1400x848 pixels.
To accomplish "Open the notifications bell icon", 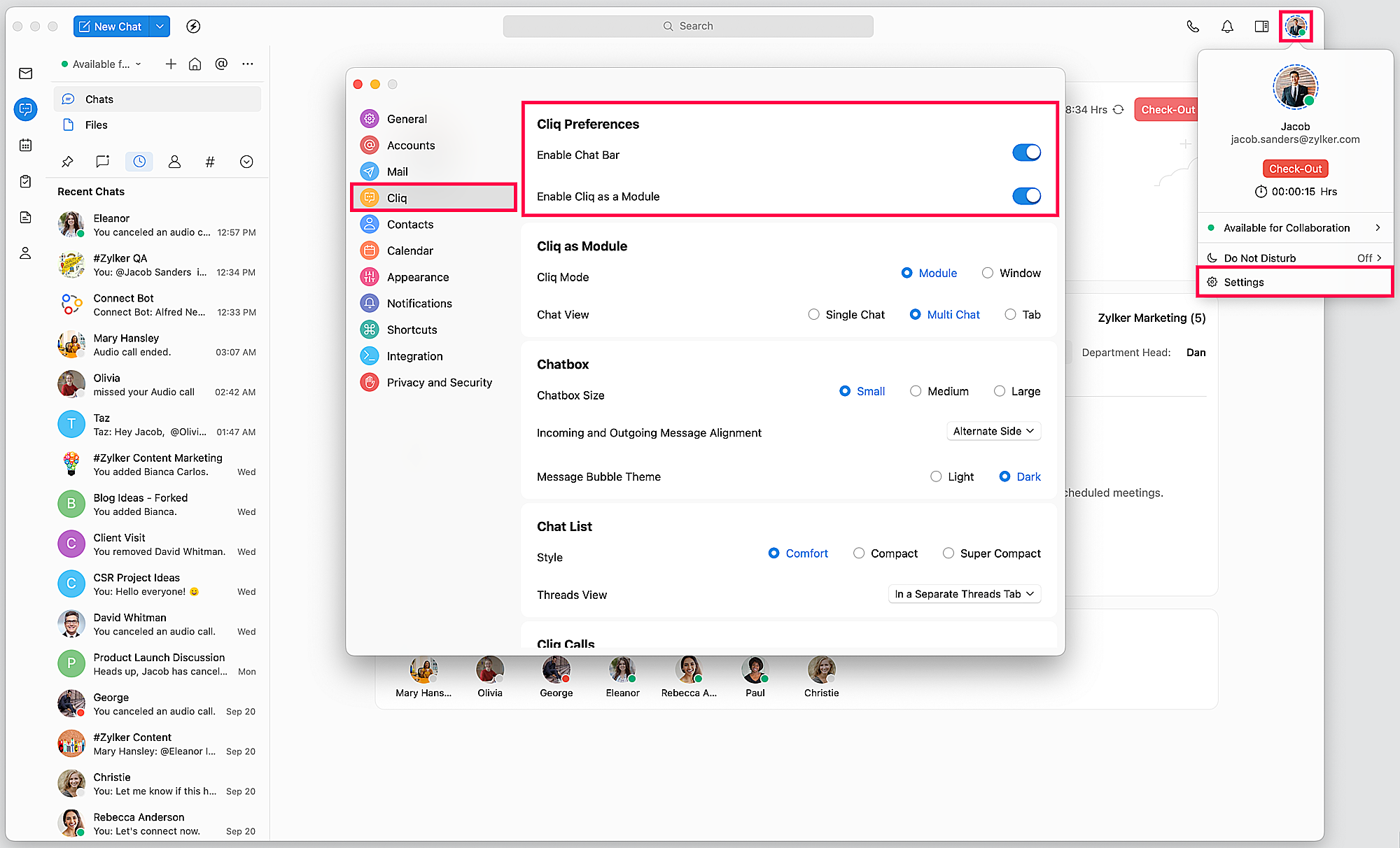I will click(1227, 27).
